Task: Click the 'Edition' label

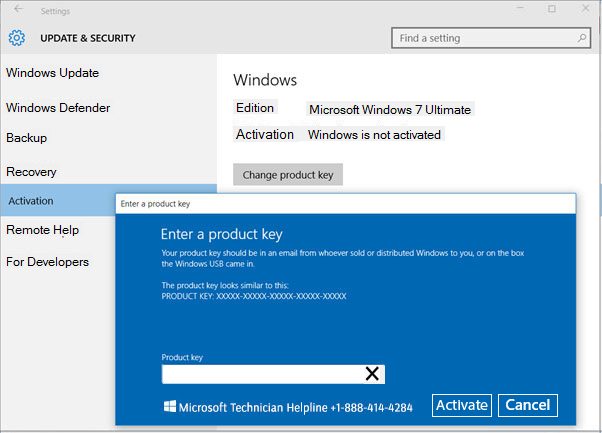Action: click(x=255, y=108)
